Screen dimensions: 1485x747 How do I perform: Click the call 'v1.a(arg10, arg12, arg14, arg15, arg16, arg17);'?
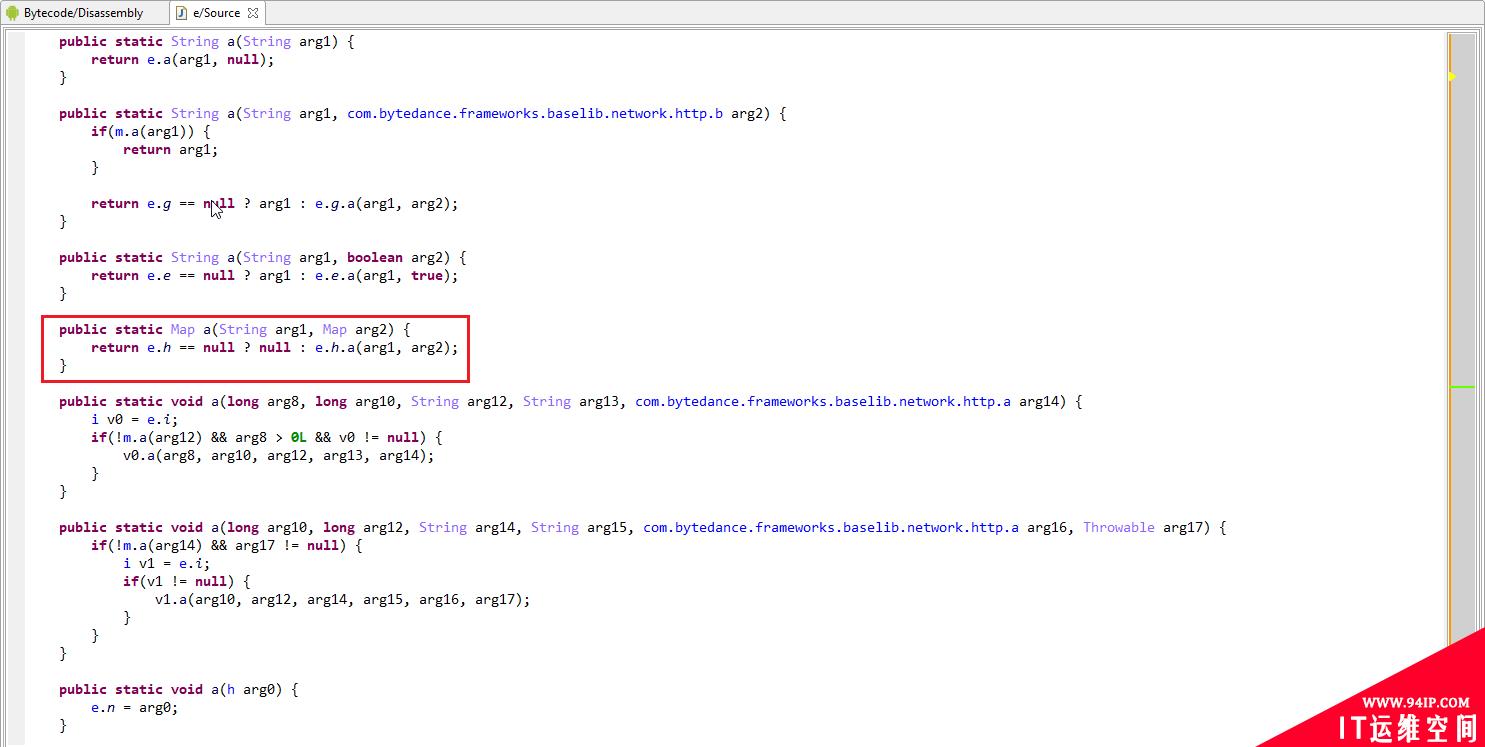point(342,599)
